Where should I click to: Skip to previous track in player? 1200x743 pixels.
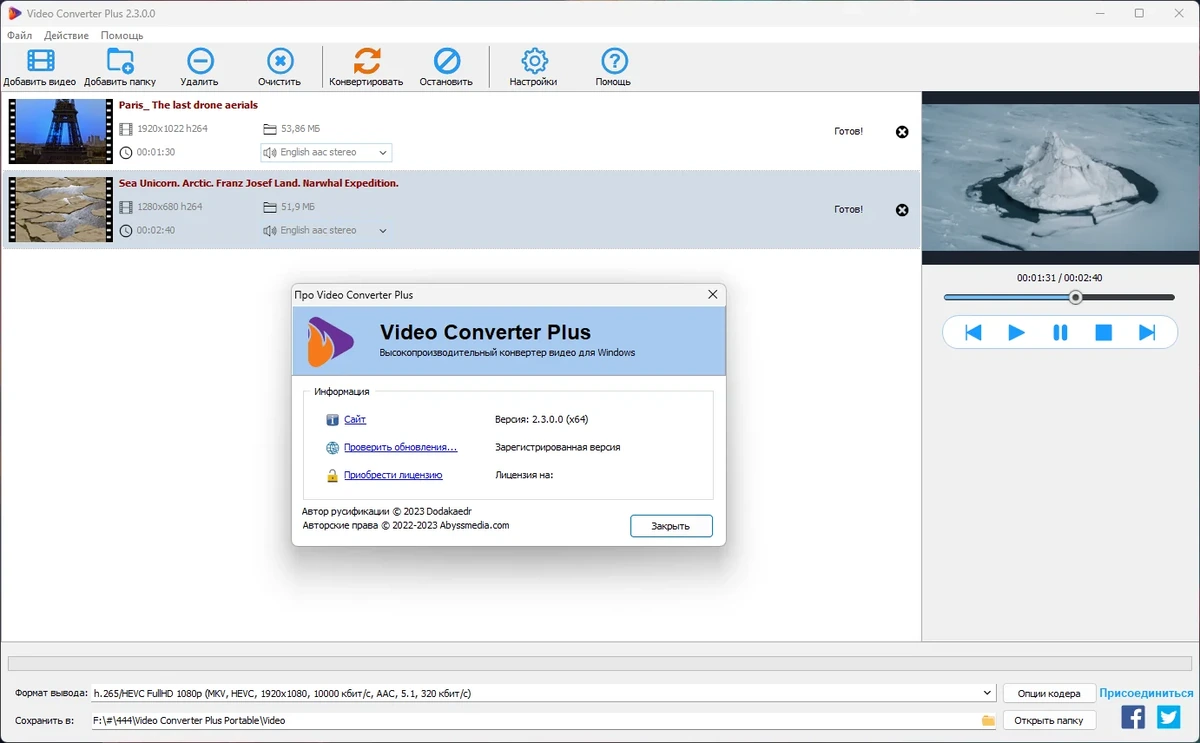click(x=973, y=333)
